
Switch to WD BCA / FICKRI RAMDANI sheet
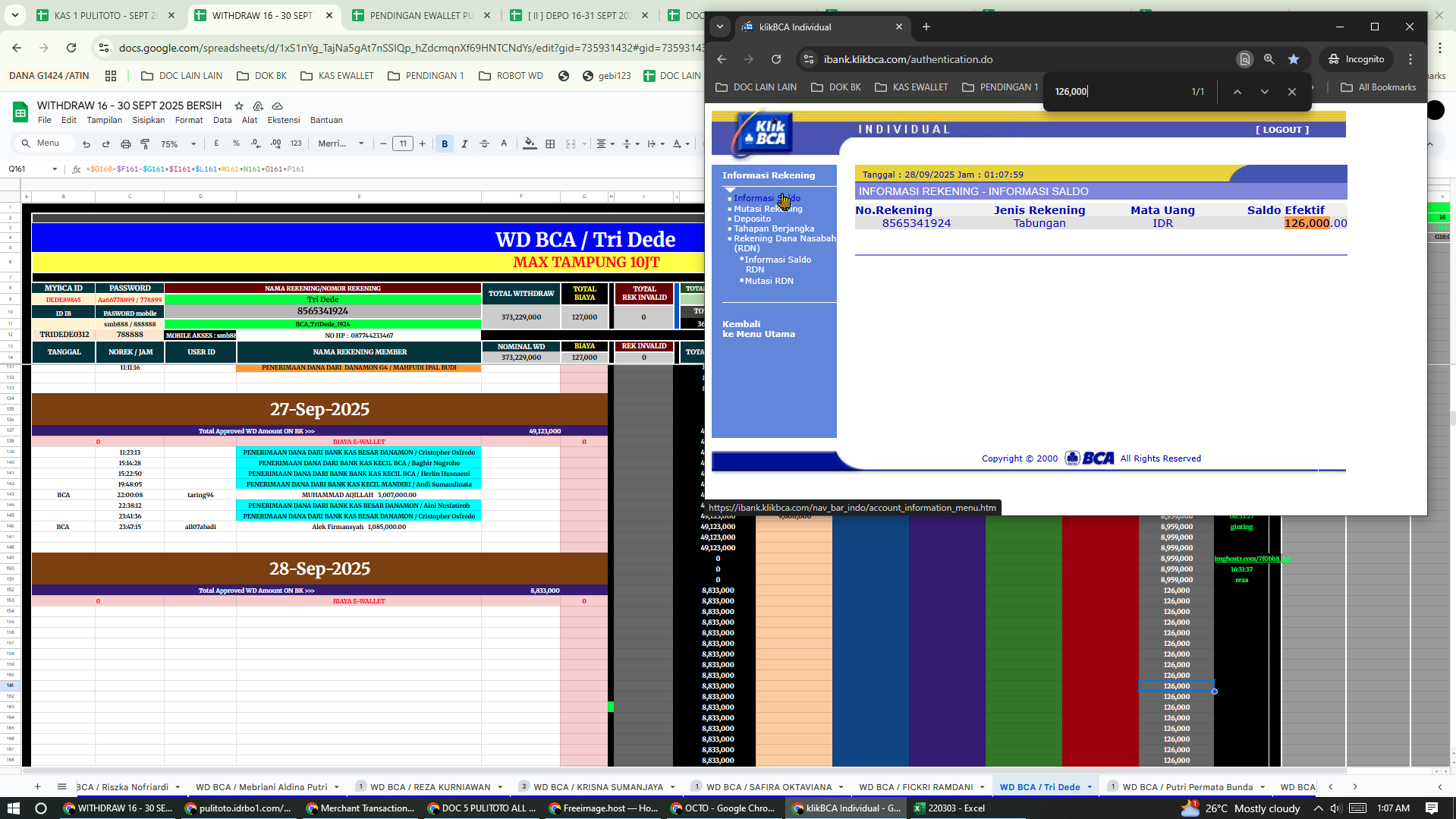point(916,786)
